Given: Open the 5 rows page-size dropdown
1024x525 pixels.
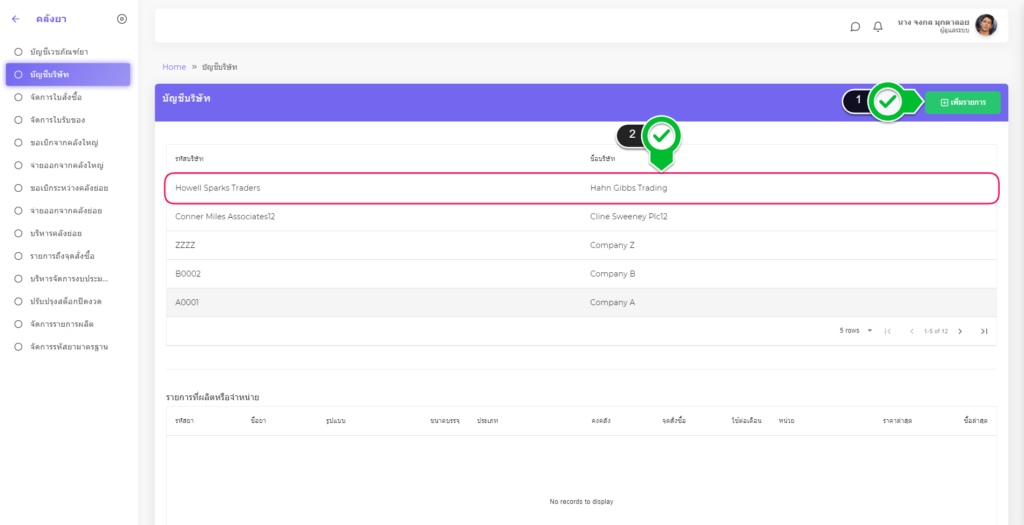Looking at the screenshot, I should point(857,331).
